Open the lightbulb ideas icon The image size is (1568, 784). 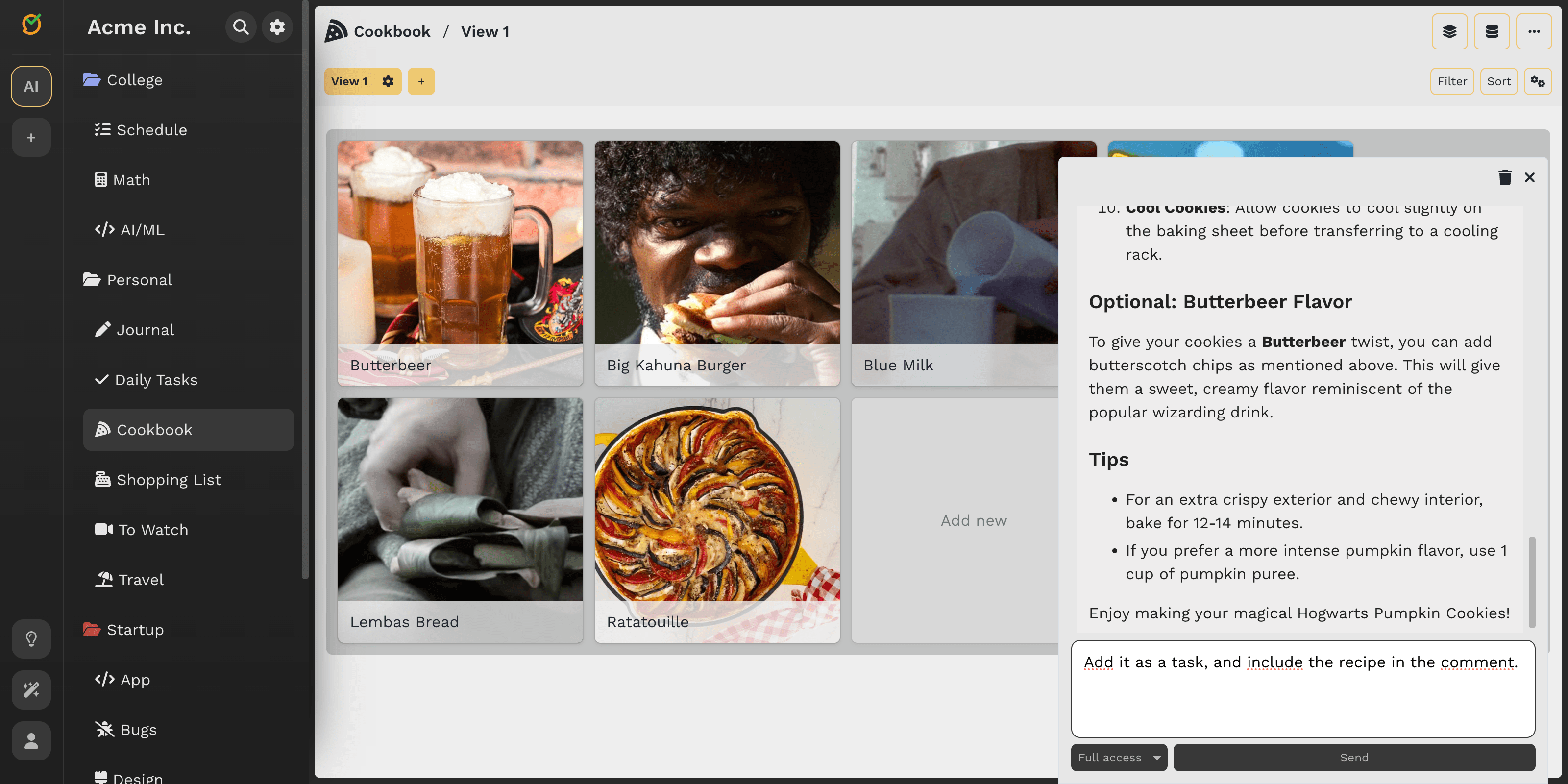(31, 638)
